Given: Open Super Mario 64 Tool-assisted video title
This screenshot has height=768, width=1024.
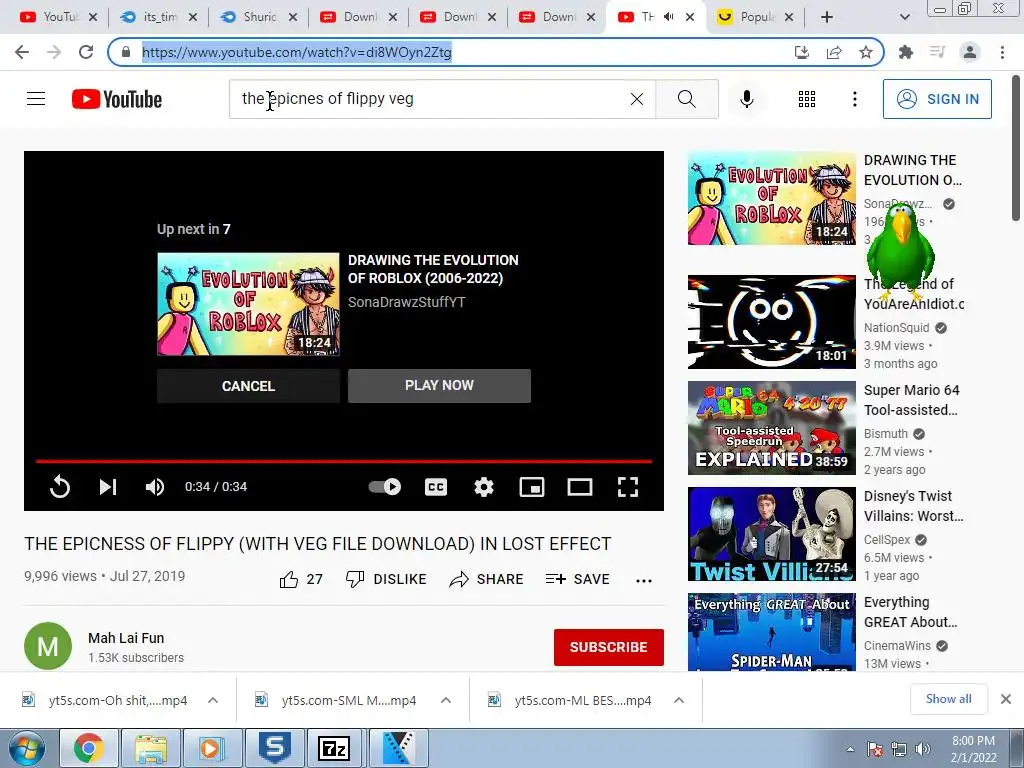Looking at the screenshot, I should 912,400.
